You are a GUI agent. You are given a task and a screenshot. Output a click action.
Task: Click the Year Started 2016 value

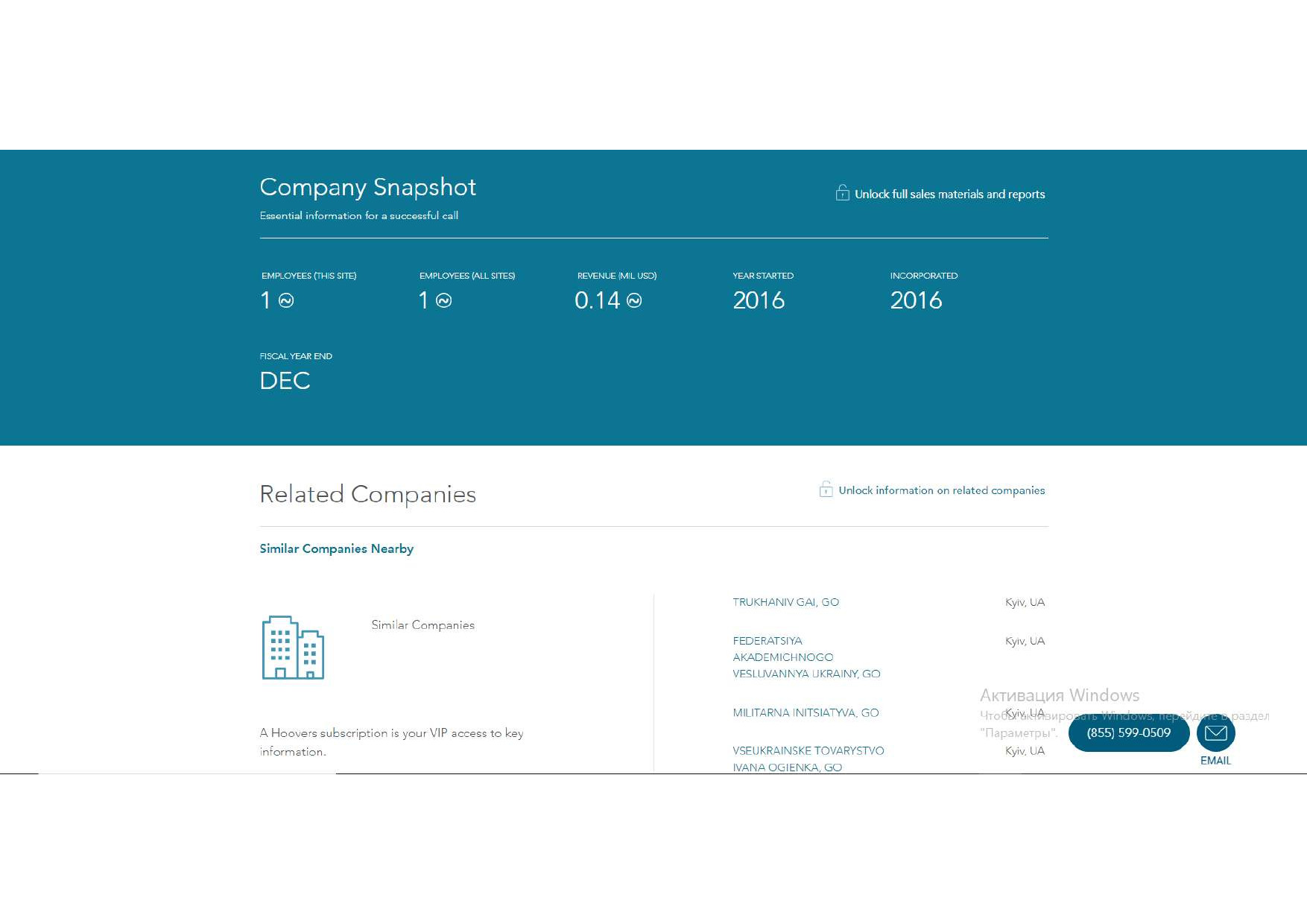click(x=759, y=300)
